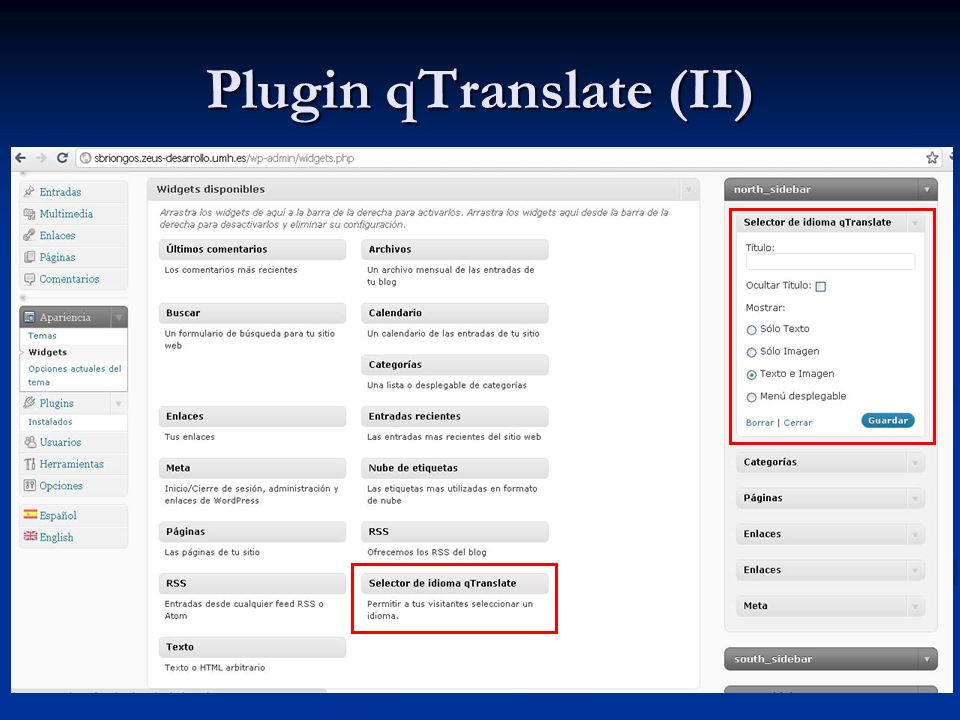The image size is (960, 720).
Task: Click the Borrar link
Action: tap(760, 422)
